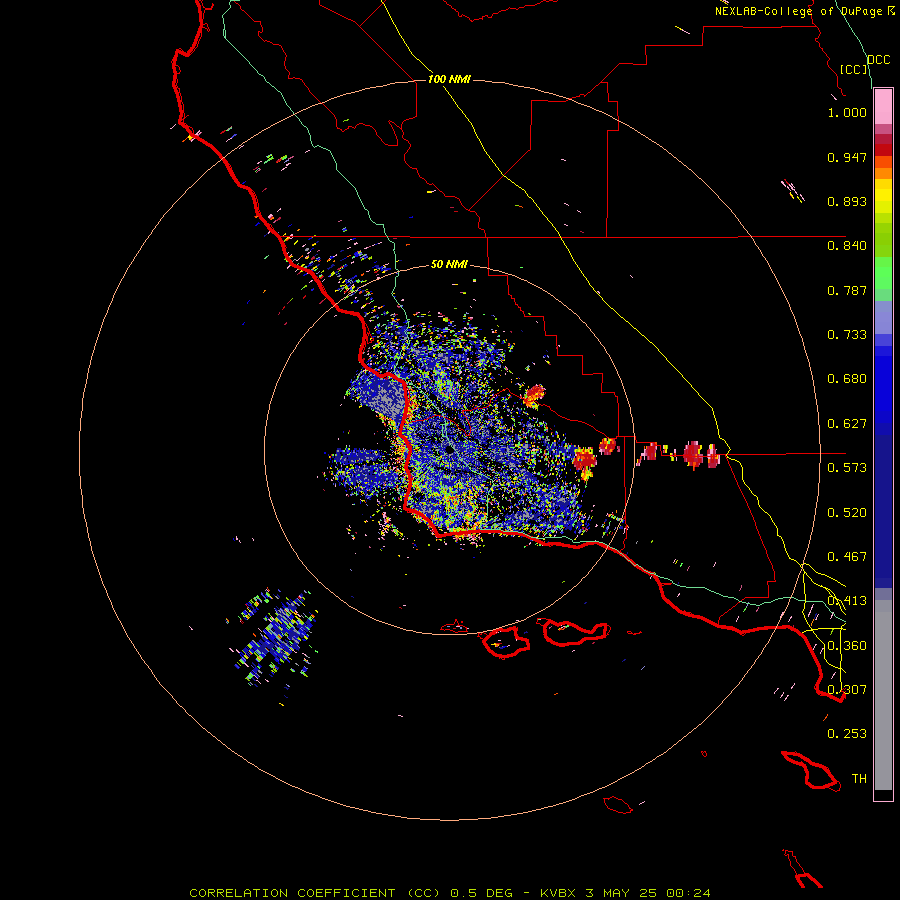Click the 1.000 color scale value

point(847,112)
